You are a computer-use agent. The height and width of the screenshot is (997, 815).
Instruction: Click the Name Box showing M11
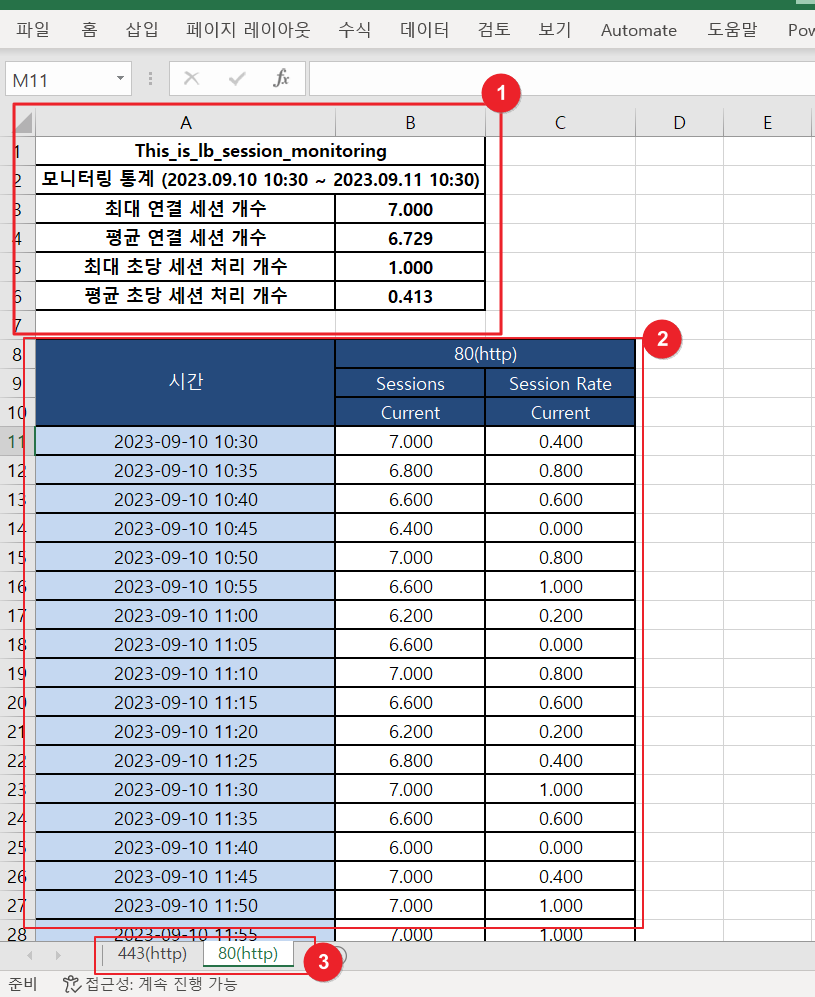click(x=58, y=79)
